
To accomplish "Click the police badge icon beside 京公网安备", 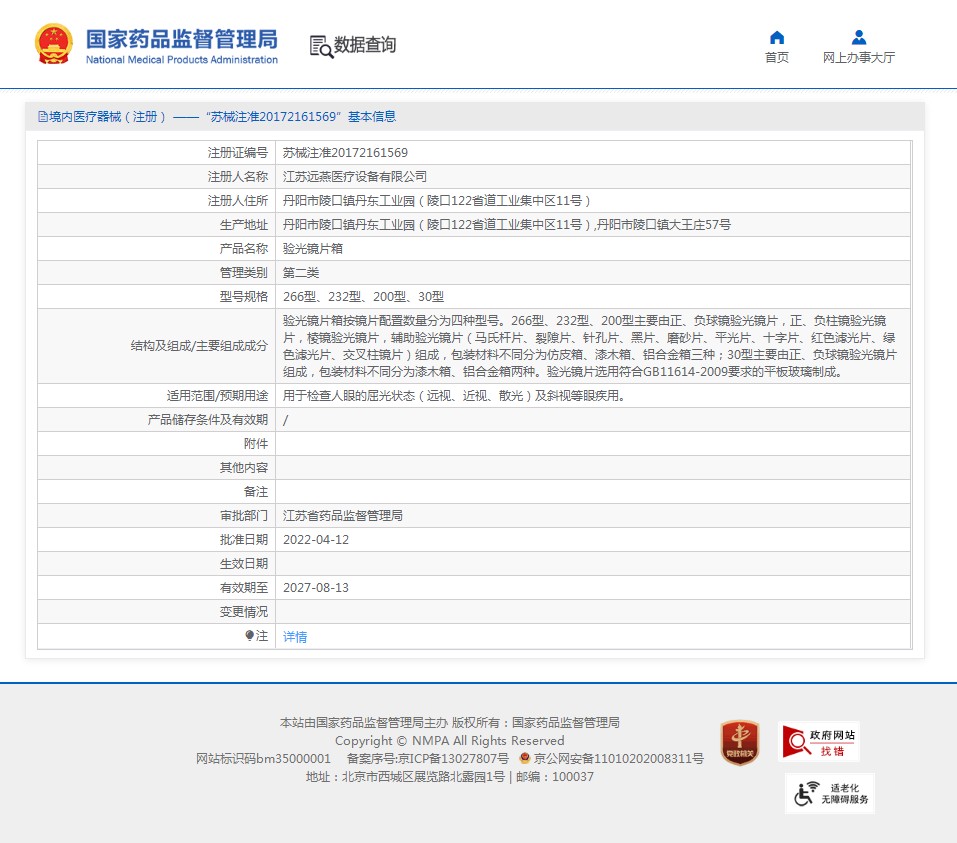I will 524,758.
